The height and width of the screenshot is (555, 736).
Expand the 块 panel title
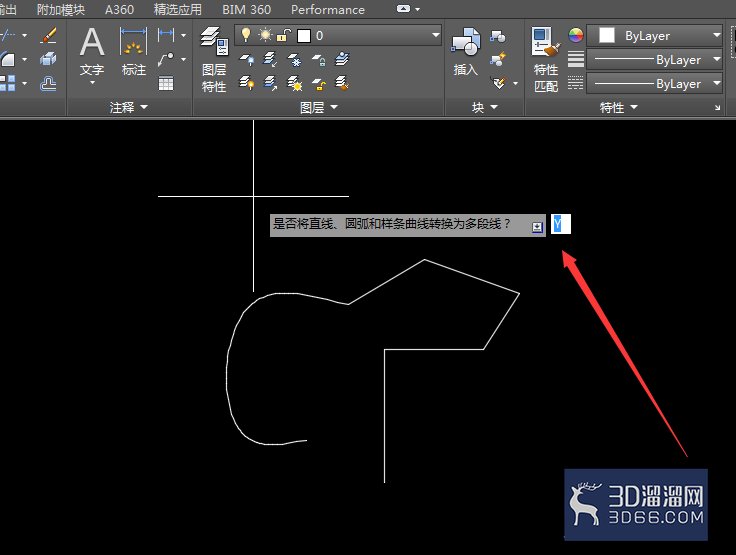pyautogui.click(x=484, y=108)
